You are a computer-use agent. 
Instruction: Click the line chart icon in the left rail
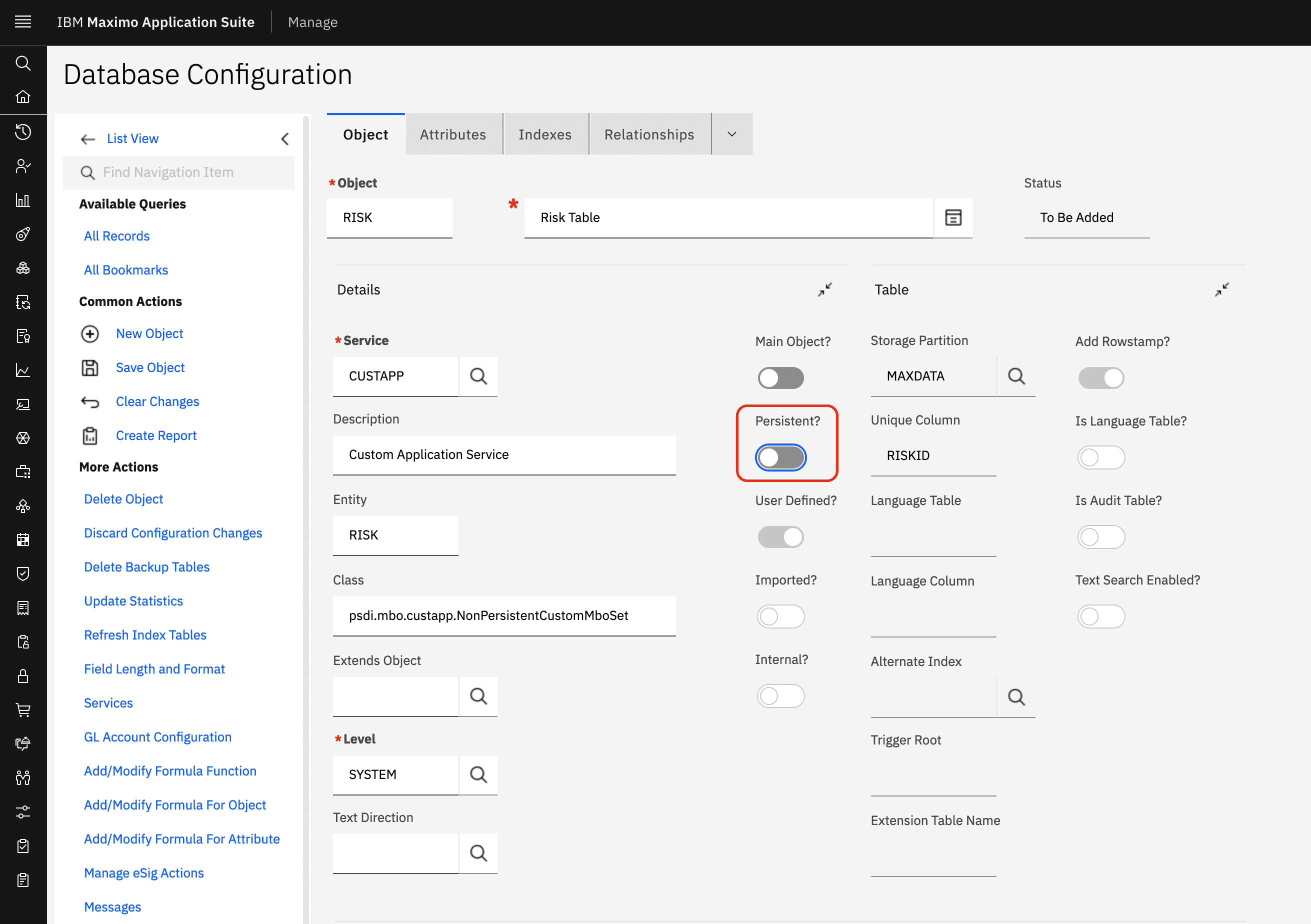click(x=23, y=370)
